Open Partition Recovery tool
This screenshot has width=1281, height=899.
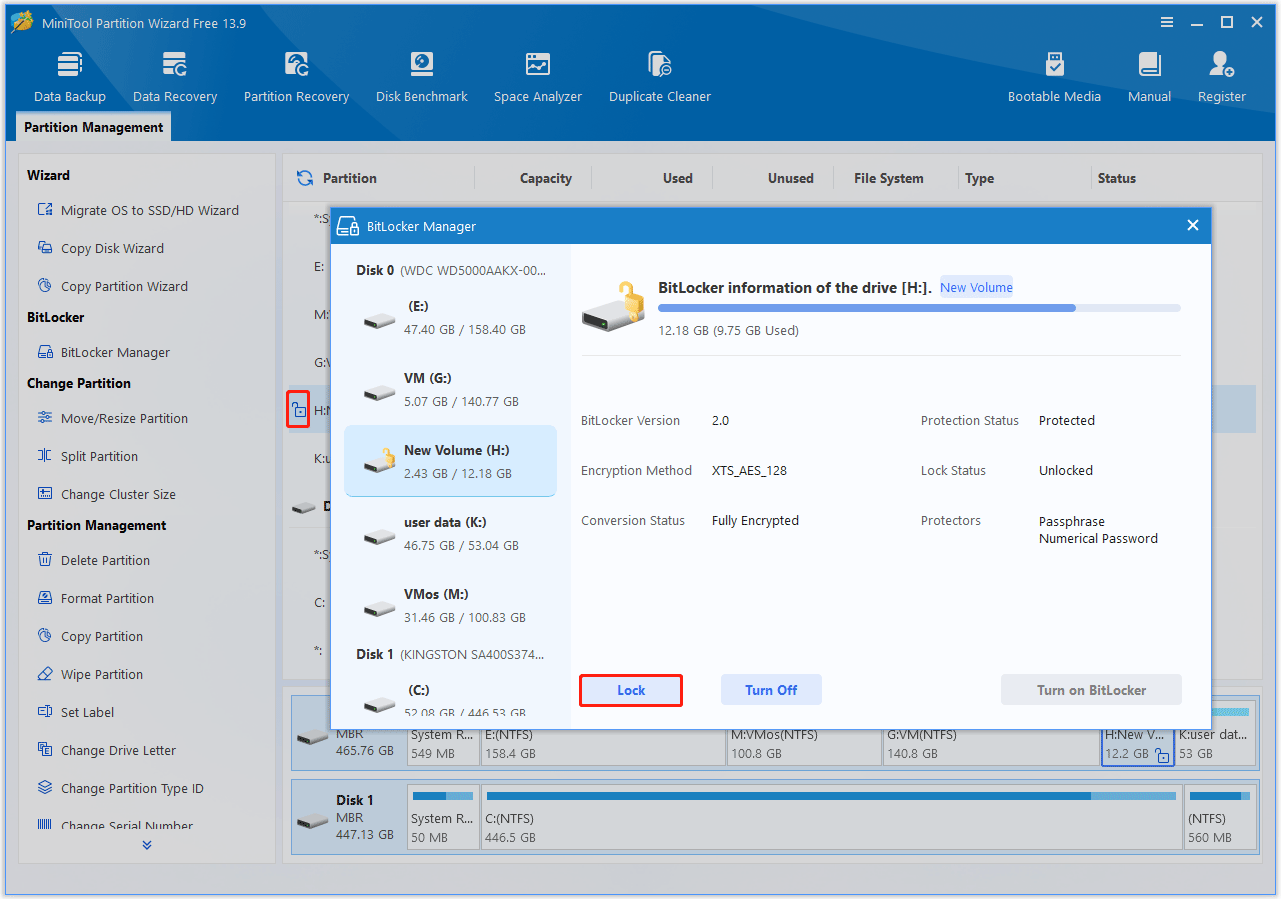[296, 77]
